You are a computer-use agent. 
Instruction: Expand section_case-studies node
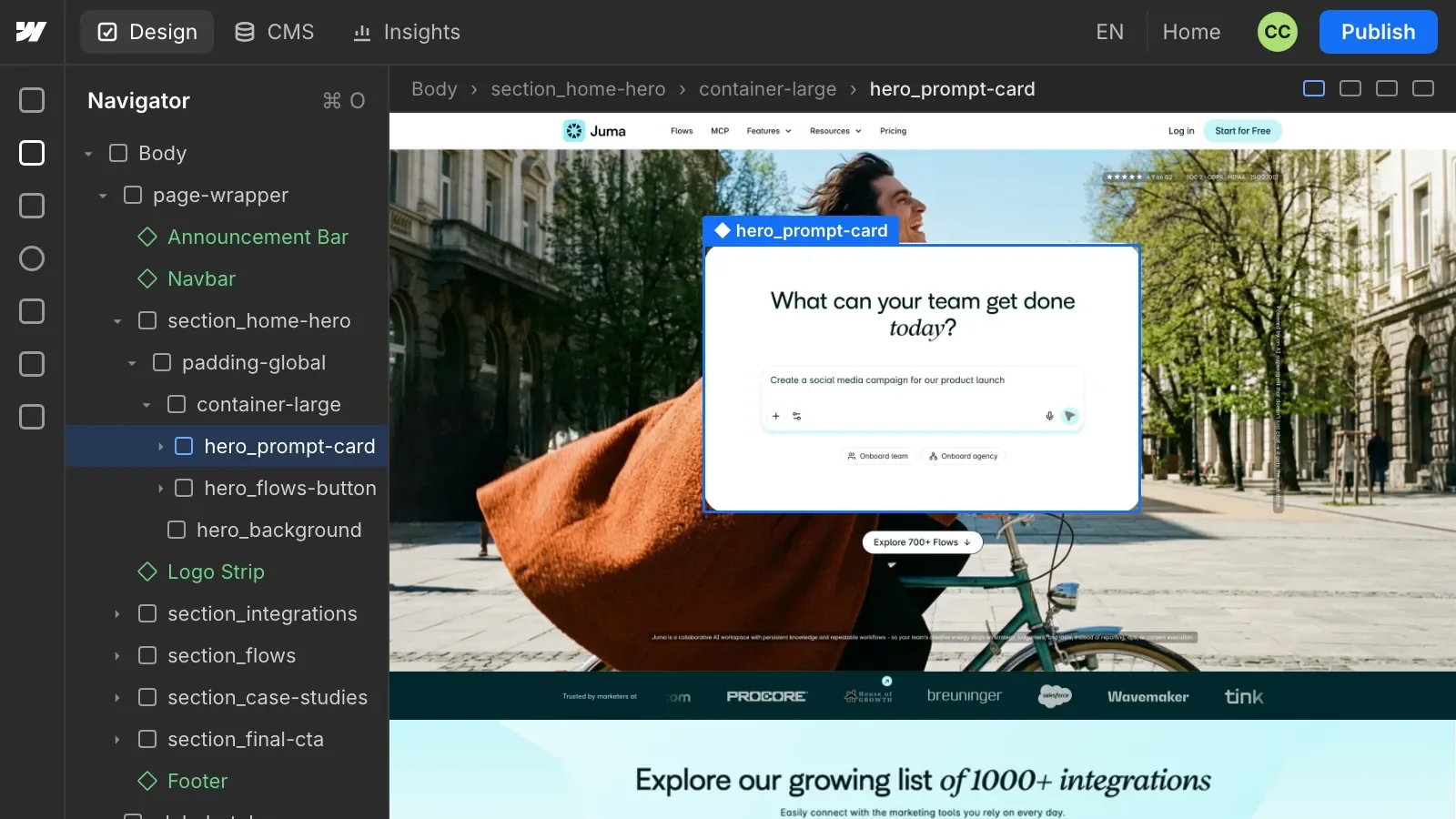click(117, 698)
